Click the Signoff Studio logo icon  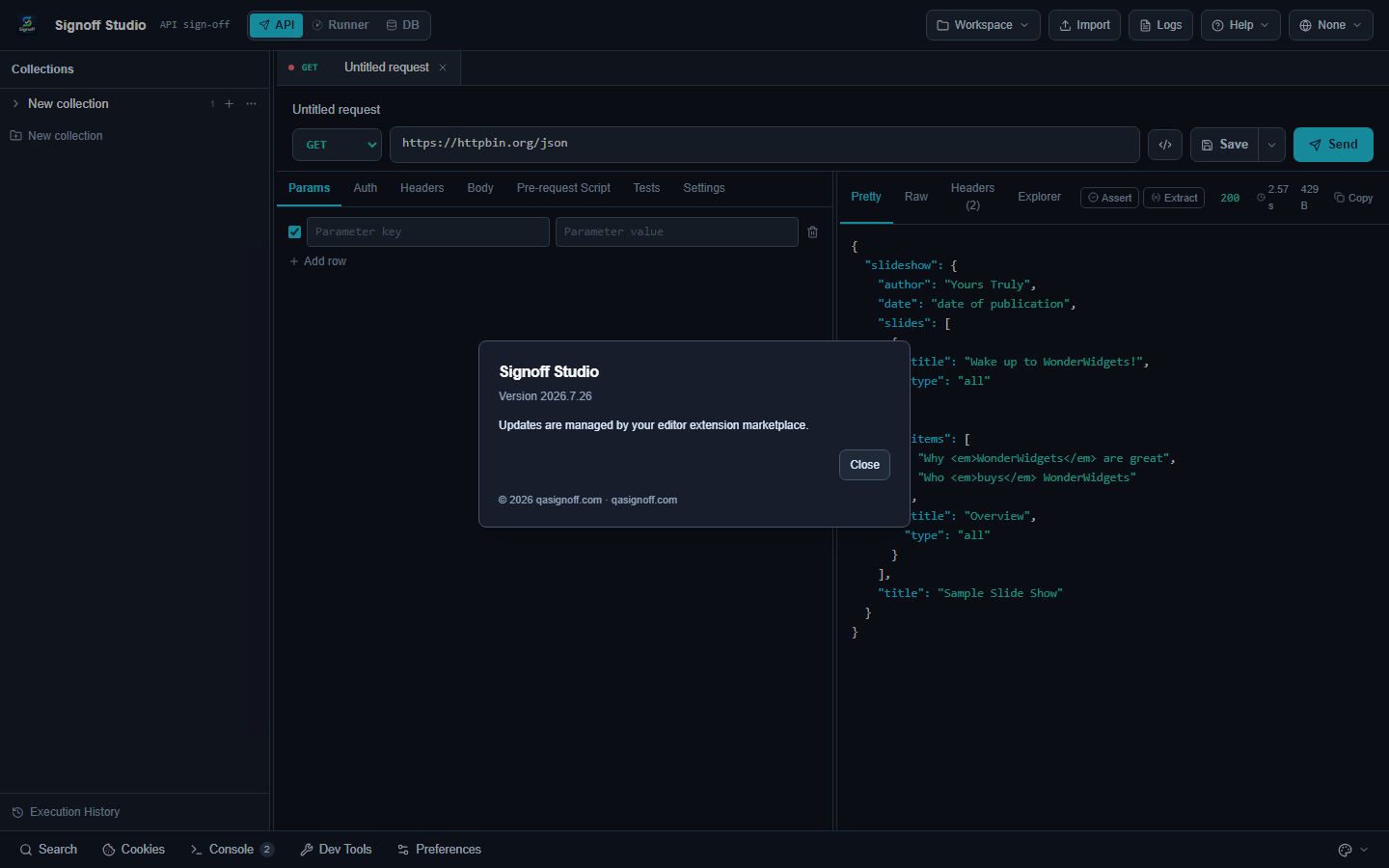click(x=27, y=25)
